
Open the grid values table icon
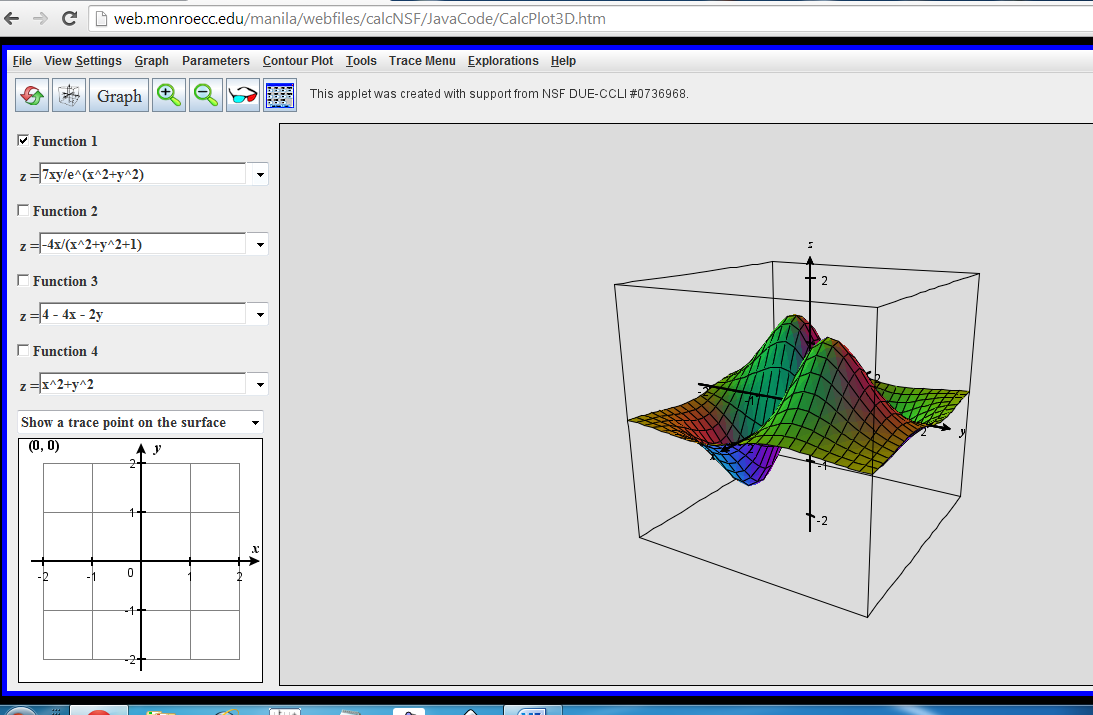279,94
